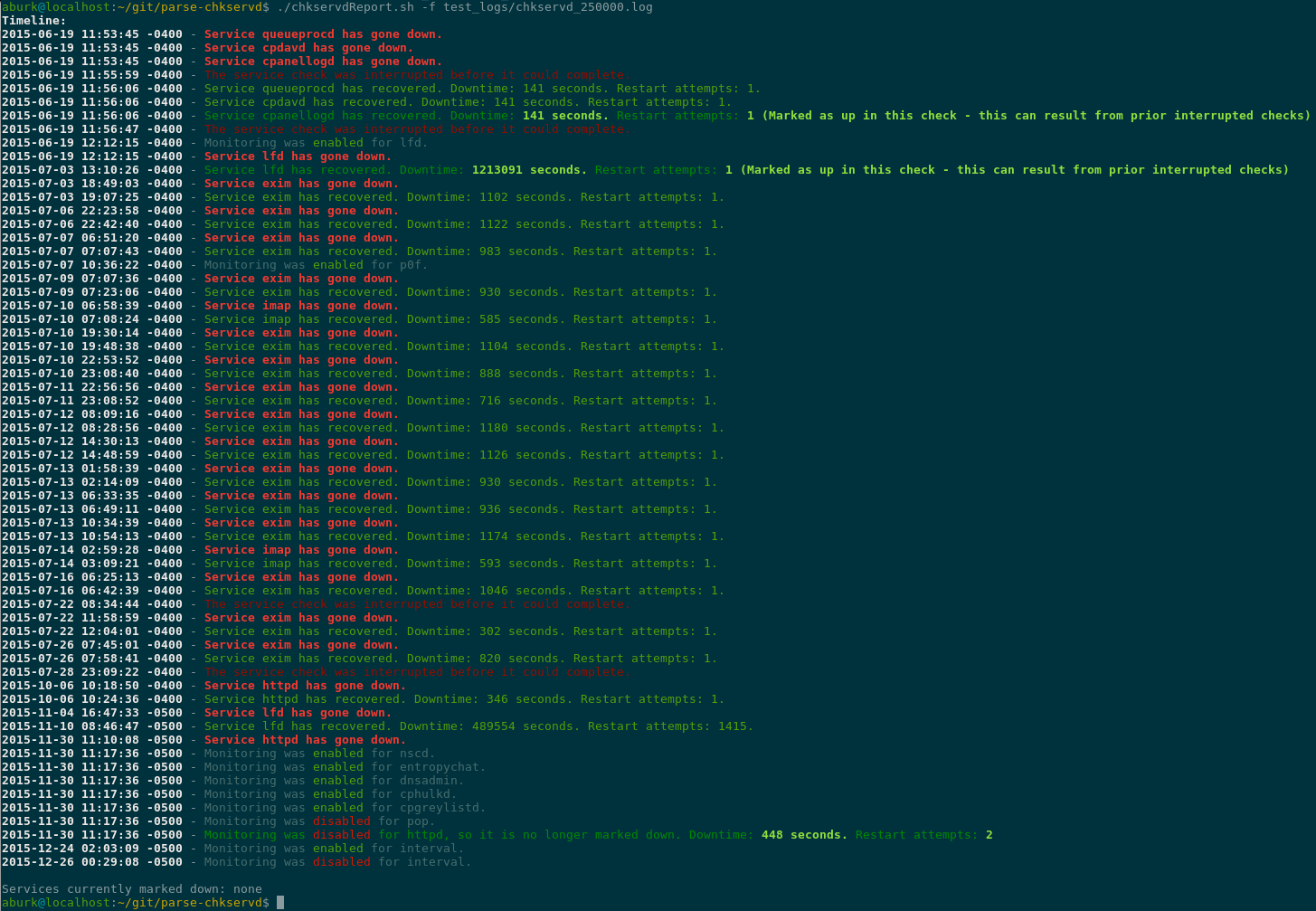The height and width of the screenshot is (911, 1316).
Task: Select 'Service httpd has recovered' 346 seconds line
Action: pyautogui.click(x=465, y=699)
